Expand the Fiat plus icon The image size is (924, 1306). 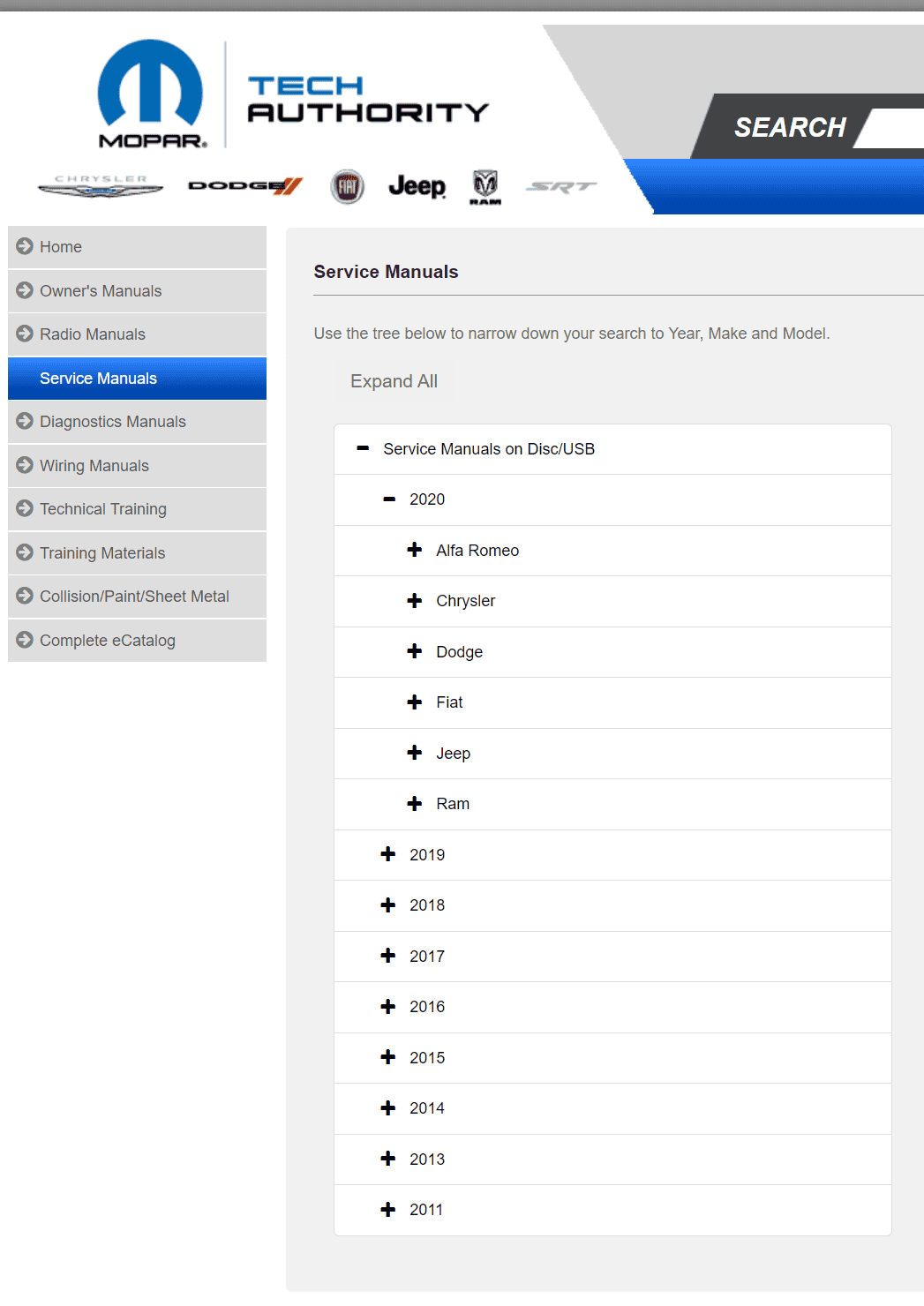(415, 702)
